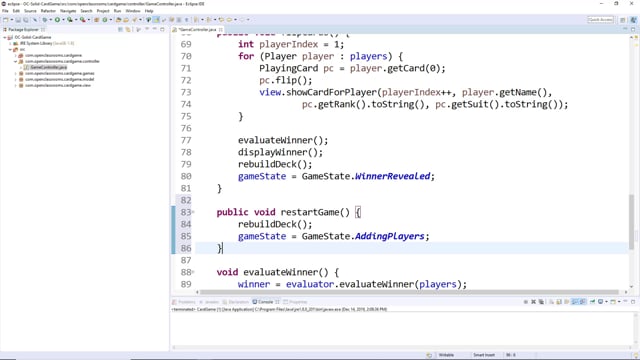640x360 pixels.
Task: Click the editor horizontal scrollbar
Action: 409,292
